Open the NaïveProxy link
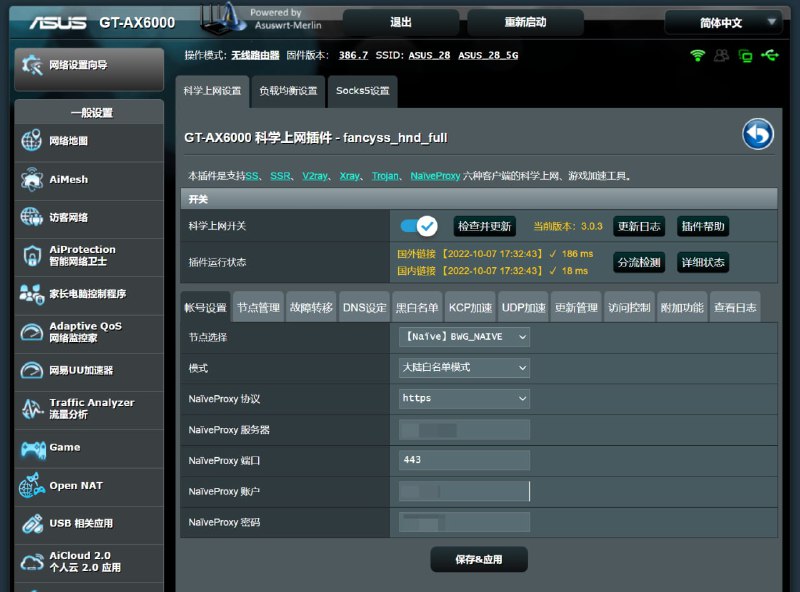This screenshot has height=592, width=800. tap(435, 176)
